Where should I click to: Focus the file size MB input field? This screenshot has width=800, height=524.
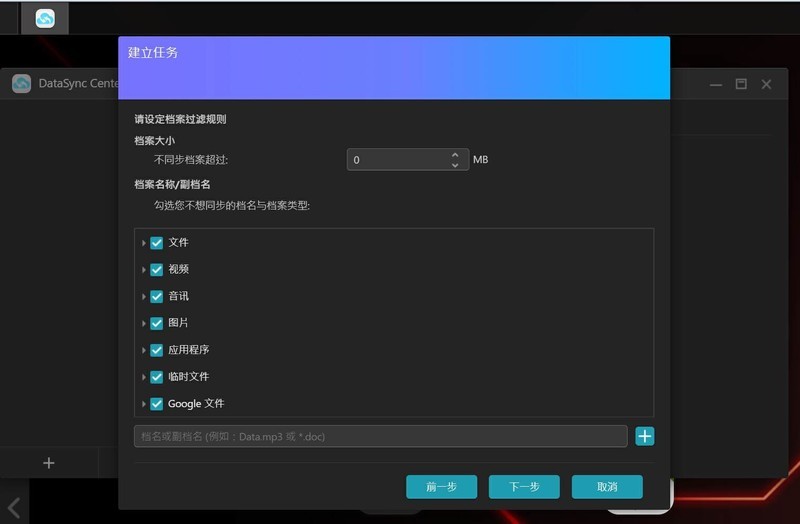[408, 160]
